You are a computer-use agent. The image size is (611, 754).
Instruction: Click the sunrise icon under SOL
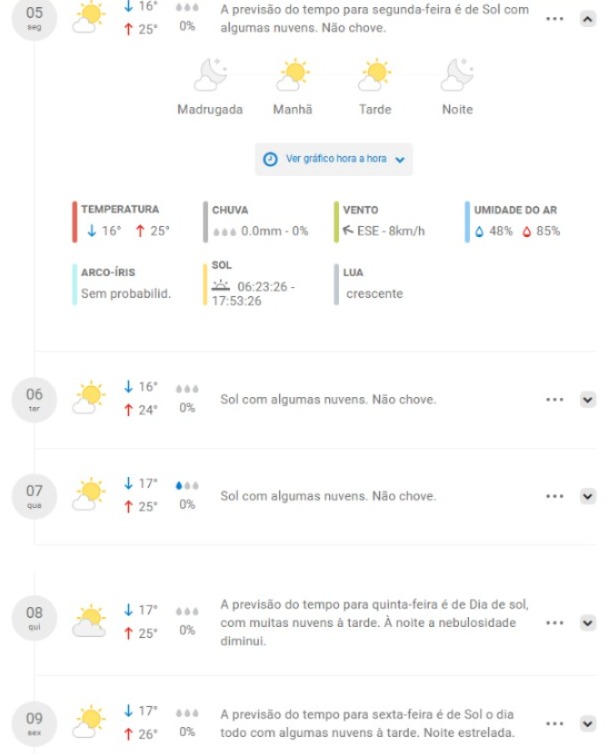[221, 286]
